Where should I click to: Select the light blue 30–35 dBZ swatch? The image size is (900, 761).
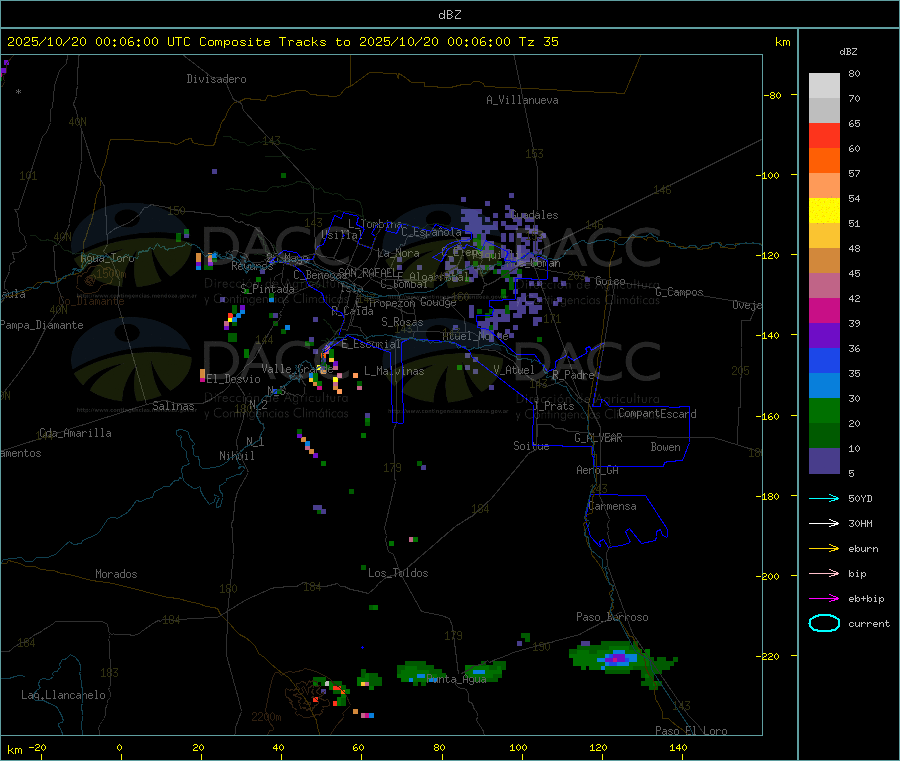point(824,386)
